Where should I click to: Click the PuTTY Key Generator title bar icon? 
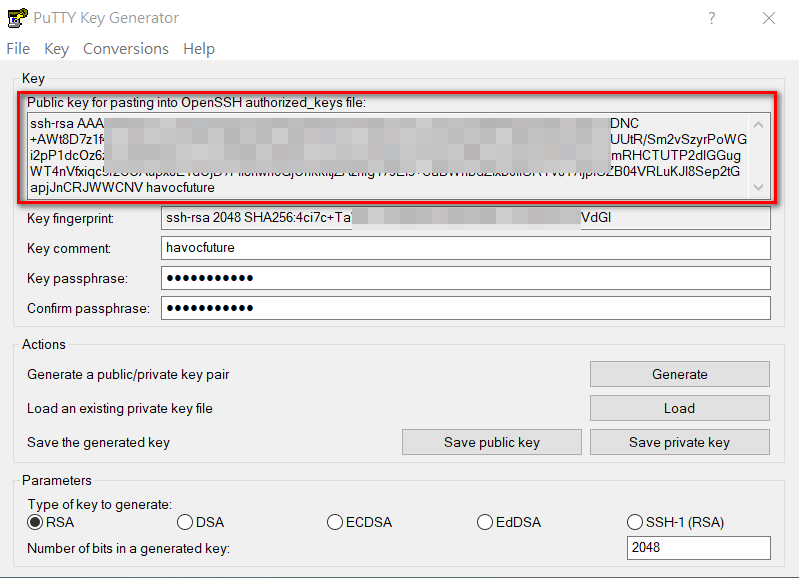click(x=17, y=18)
